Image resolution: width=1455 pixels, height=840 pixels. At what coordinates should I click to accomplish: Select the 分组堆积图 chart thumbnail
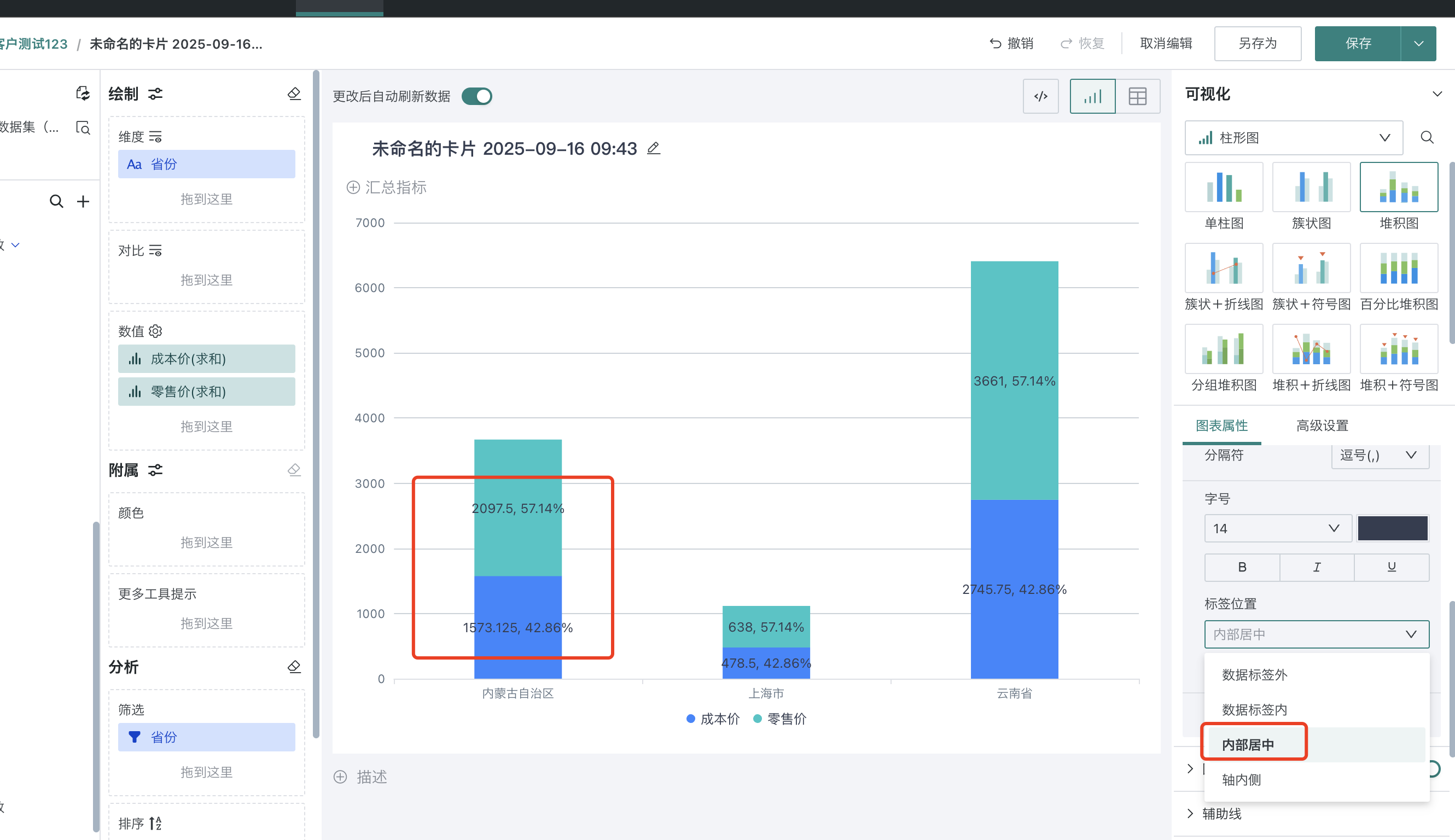click(1224, 348)
